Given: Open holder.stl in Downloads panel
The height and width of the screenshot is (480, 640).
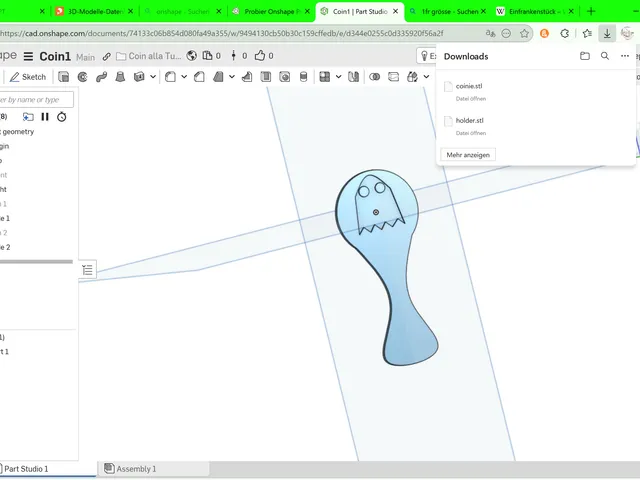Looking at the screenshot, I should [469, 120].
